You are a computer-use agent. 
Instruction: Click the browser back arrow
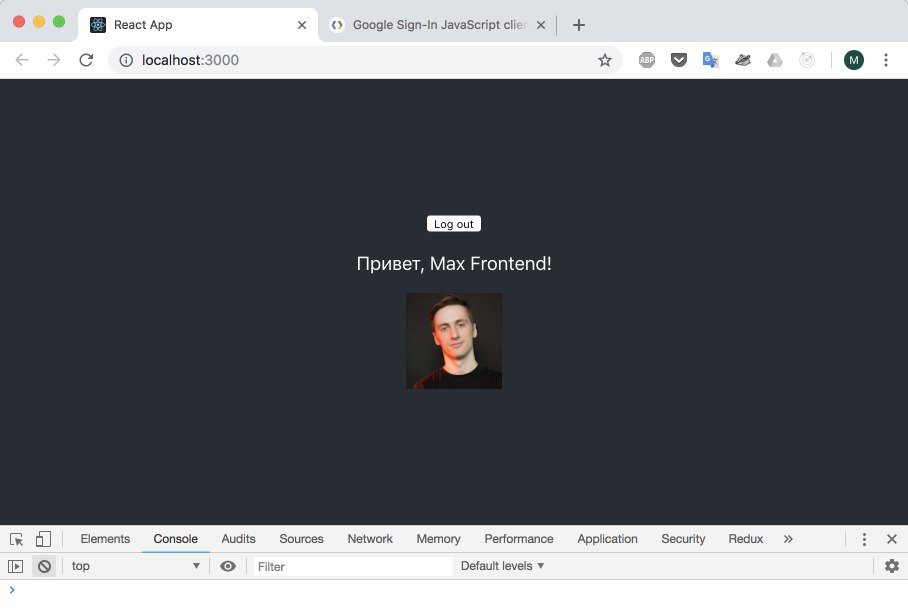click(22, 60)
